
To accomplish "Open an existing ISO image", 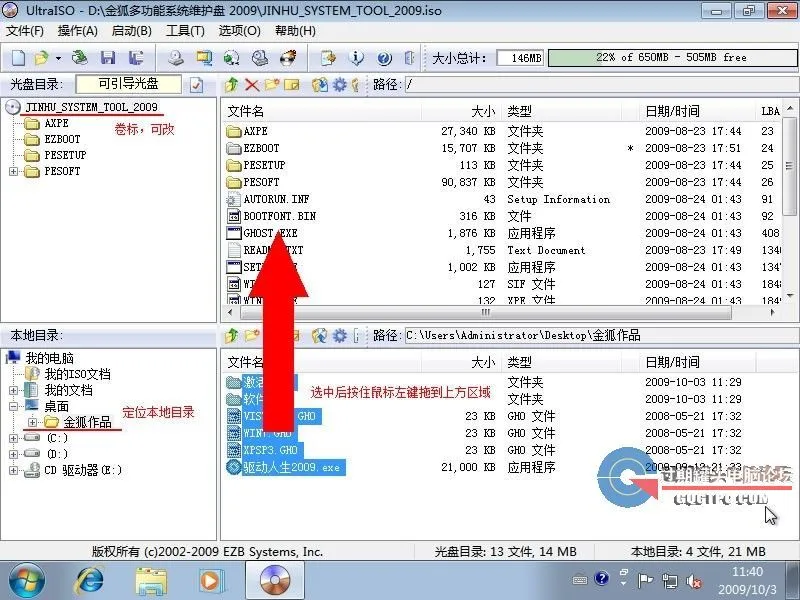I will click(40, 57).
